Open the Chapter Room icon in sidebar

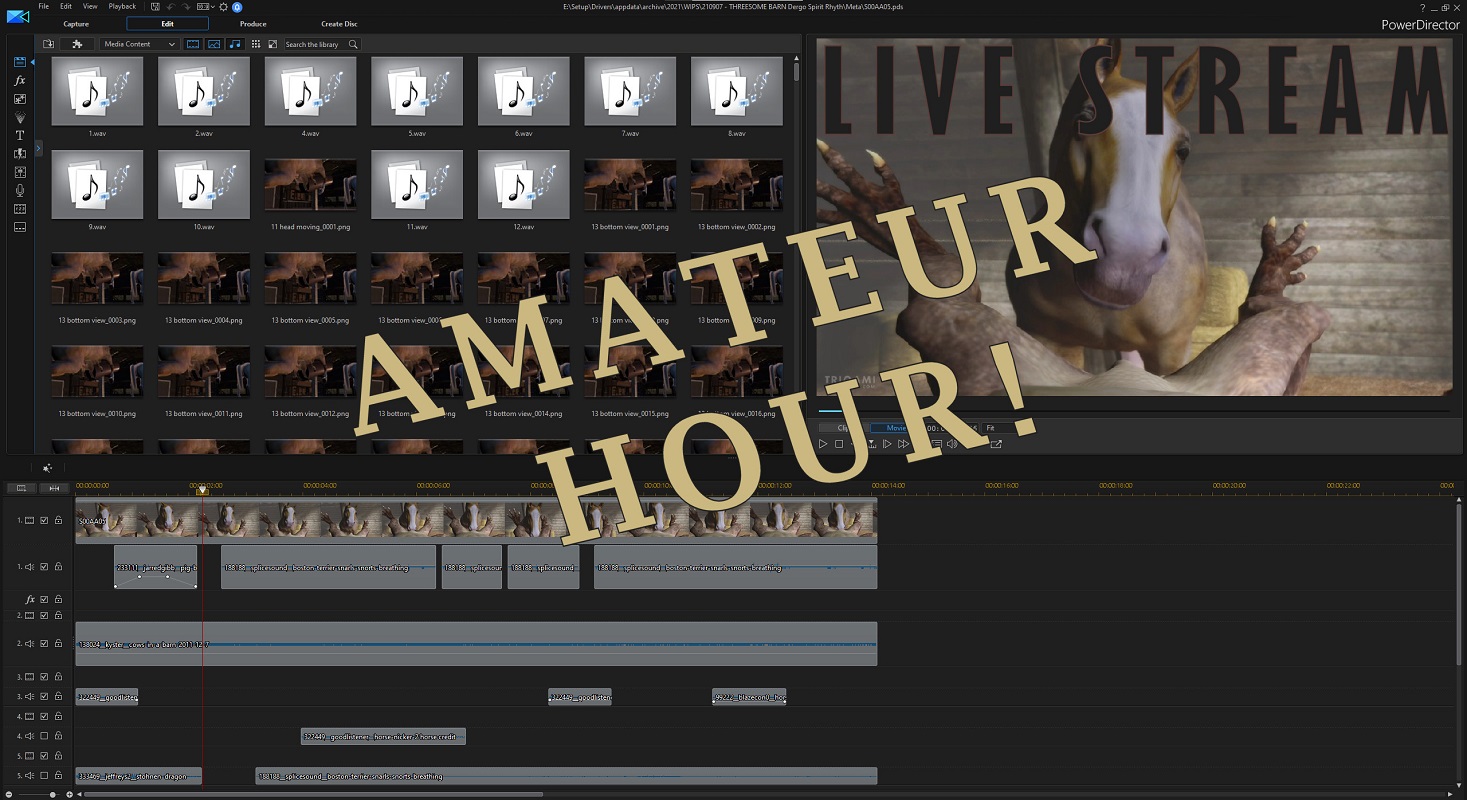click(x=20, y=209)
